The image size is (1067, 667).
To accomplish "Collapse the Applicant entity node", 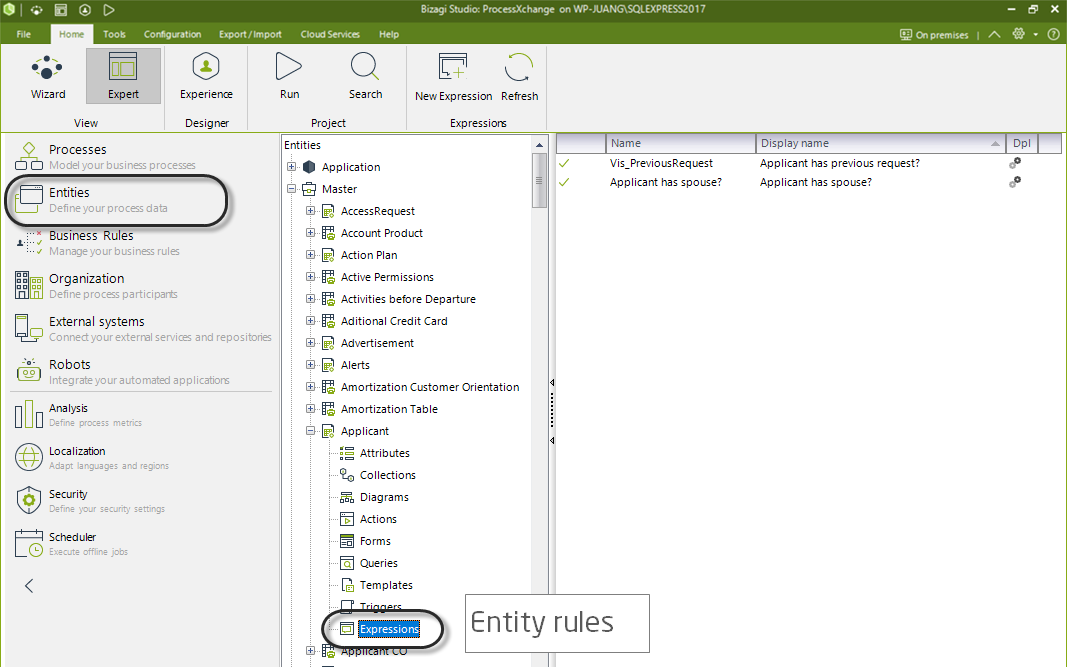I will (x=310, y=431).
